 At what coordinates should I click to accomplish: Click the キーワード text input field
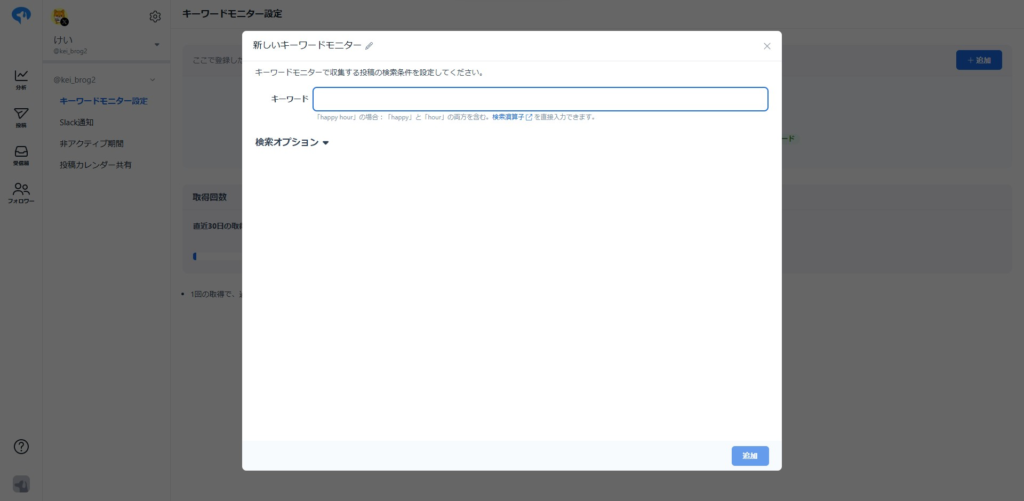click(540, 99)
